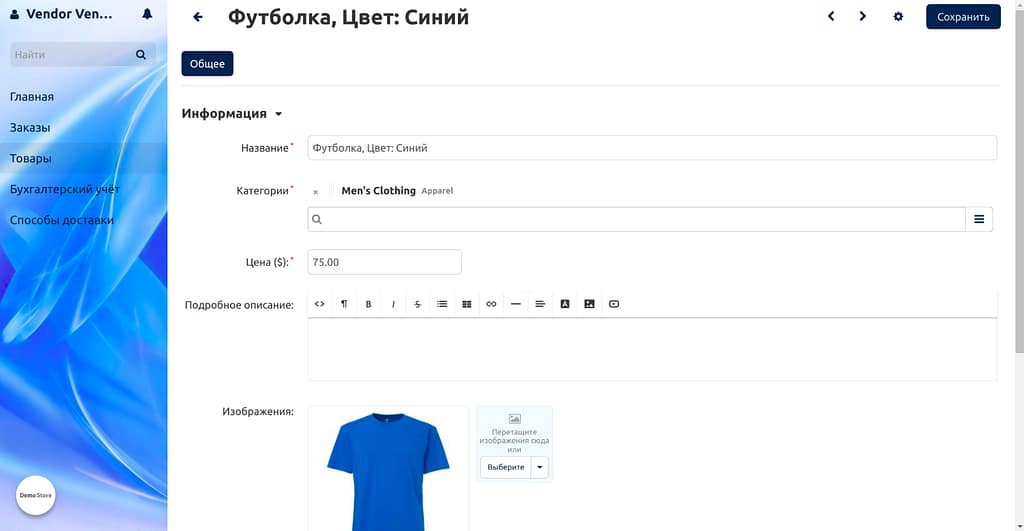Open the Товары menu item
Image resolution: width=1024 pixels, height=531 pixels.
(x=31, y=158)
